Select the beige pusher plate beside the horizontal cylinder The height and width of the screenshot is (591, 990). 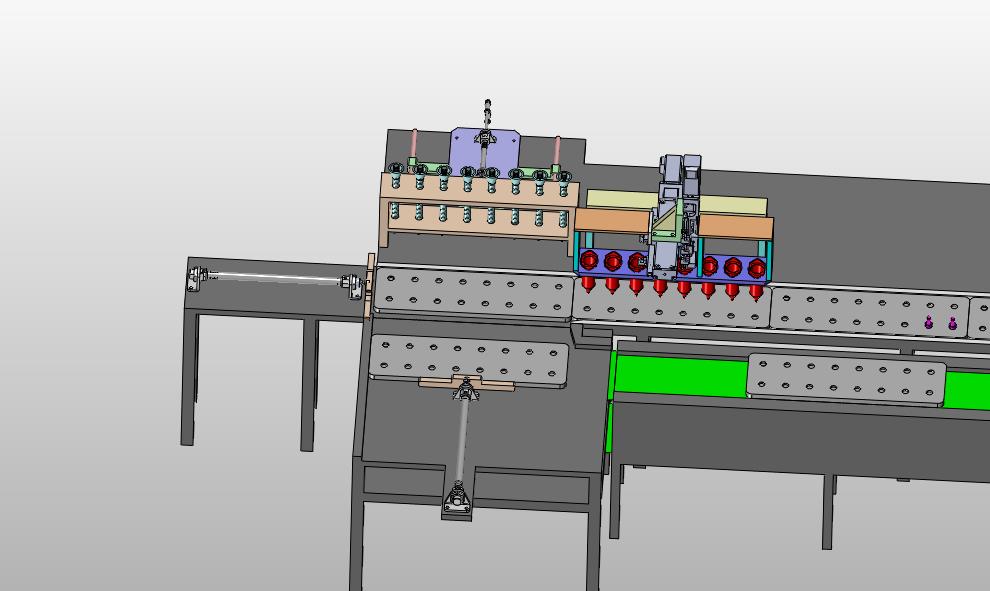click(371, 287)
